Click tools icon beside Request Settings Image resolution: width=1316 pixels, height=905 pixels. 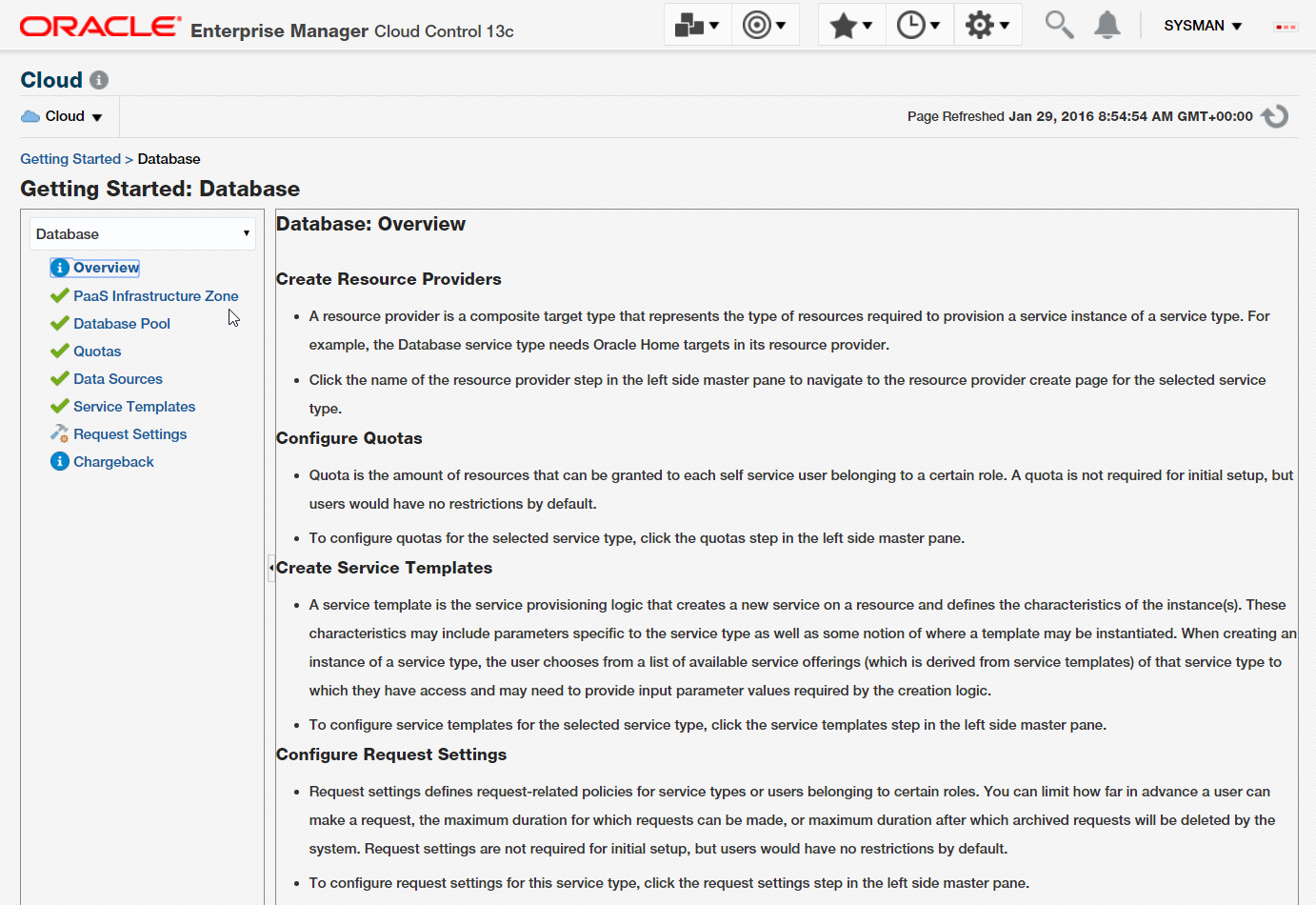(60, 433)
